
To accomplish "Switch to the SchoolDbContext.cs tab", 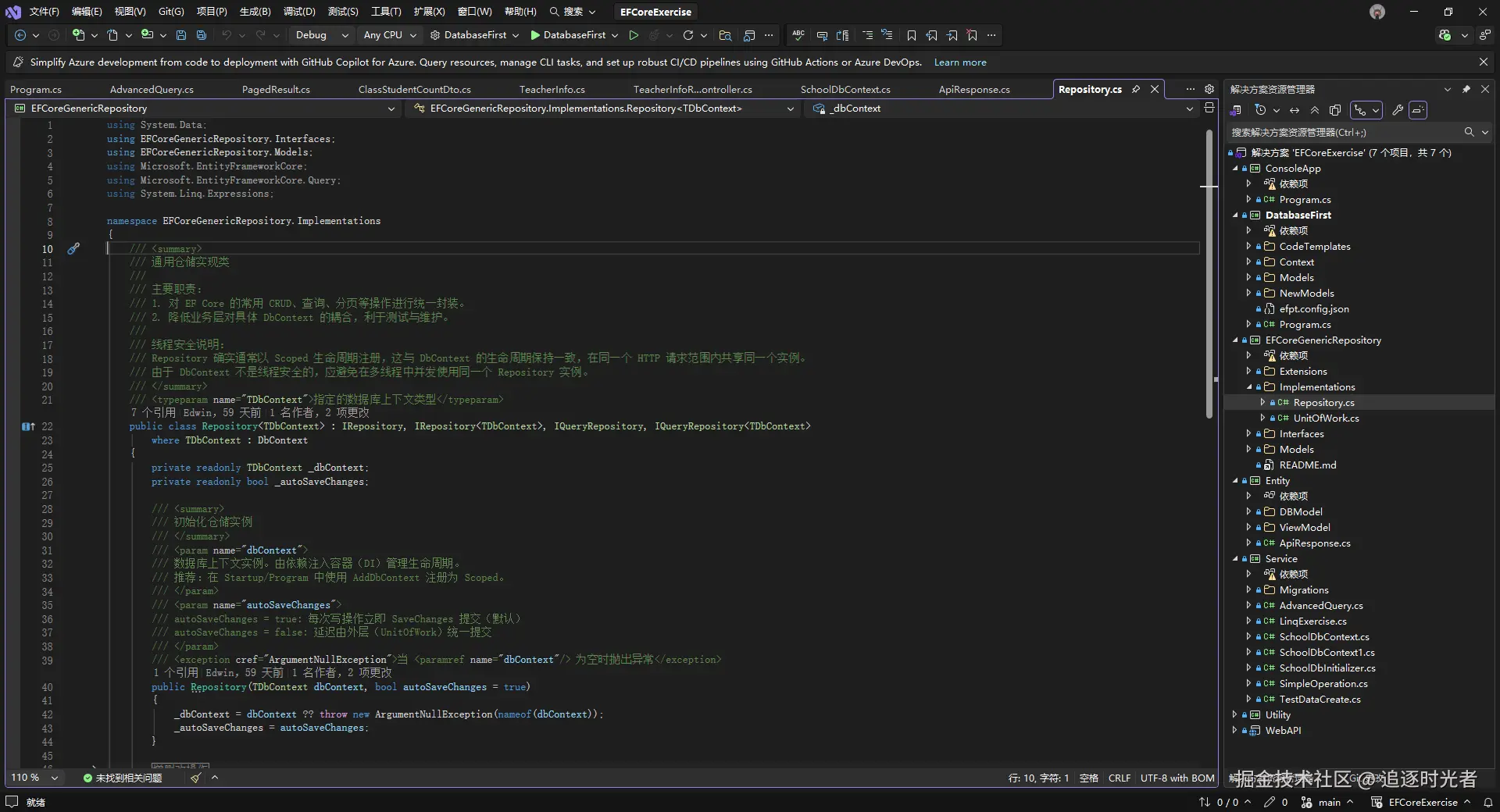I will pos(845,90).
